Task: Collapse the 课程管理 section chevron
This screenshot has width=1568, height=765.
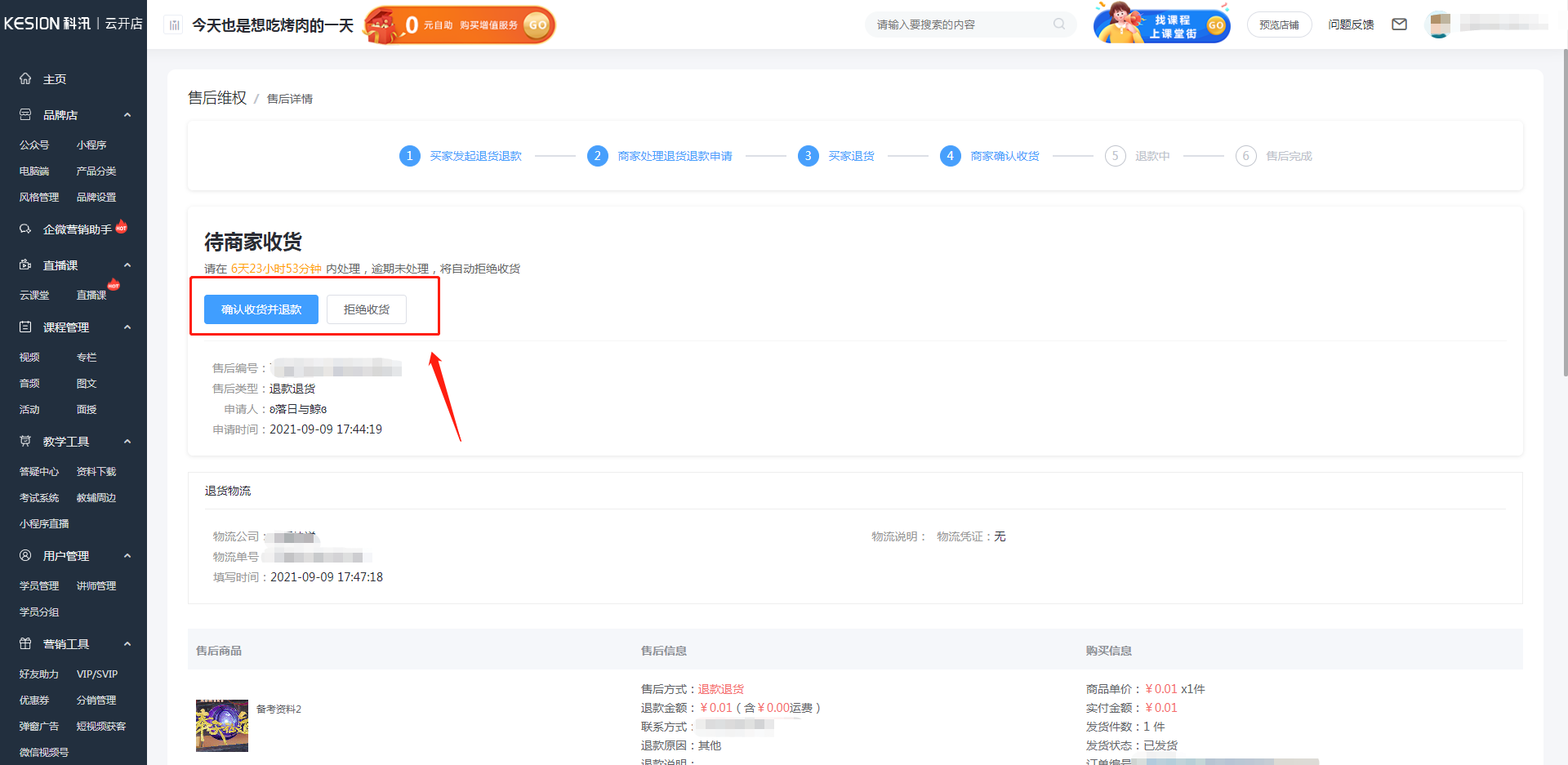Action: click(127, 327)
